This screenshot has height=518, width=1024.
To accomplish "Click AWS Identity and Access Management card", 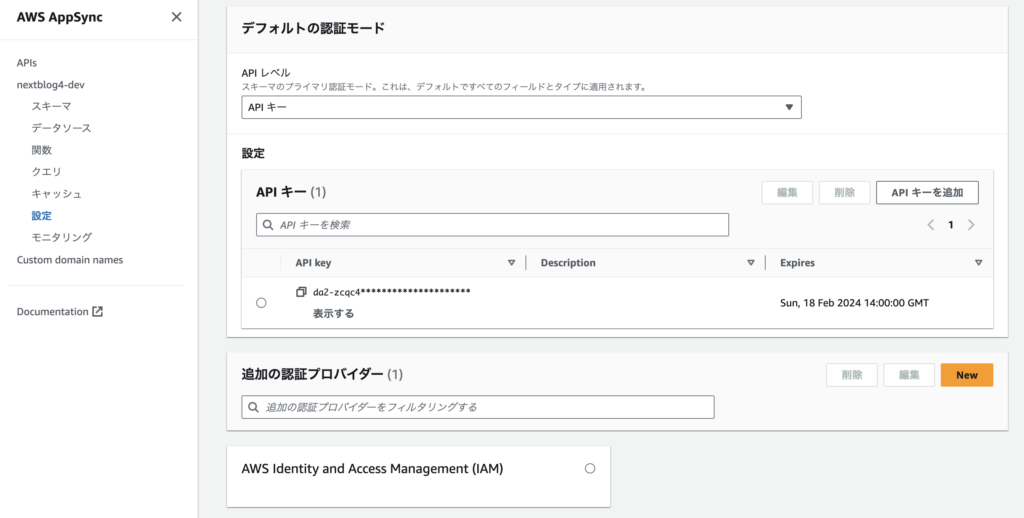I will 418,477.
